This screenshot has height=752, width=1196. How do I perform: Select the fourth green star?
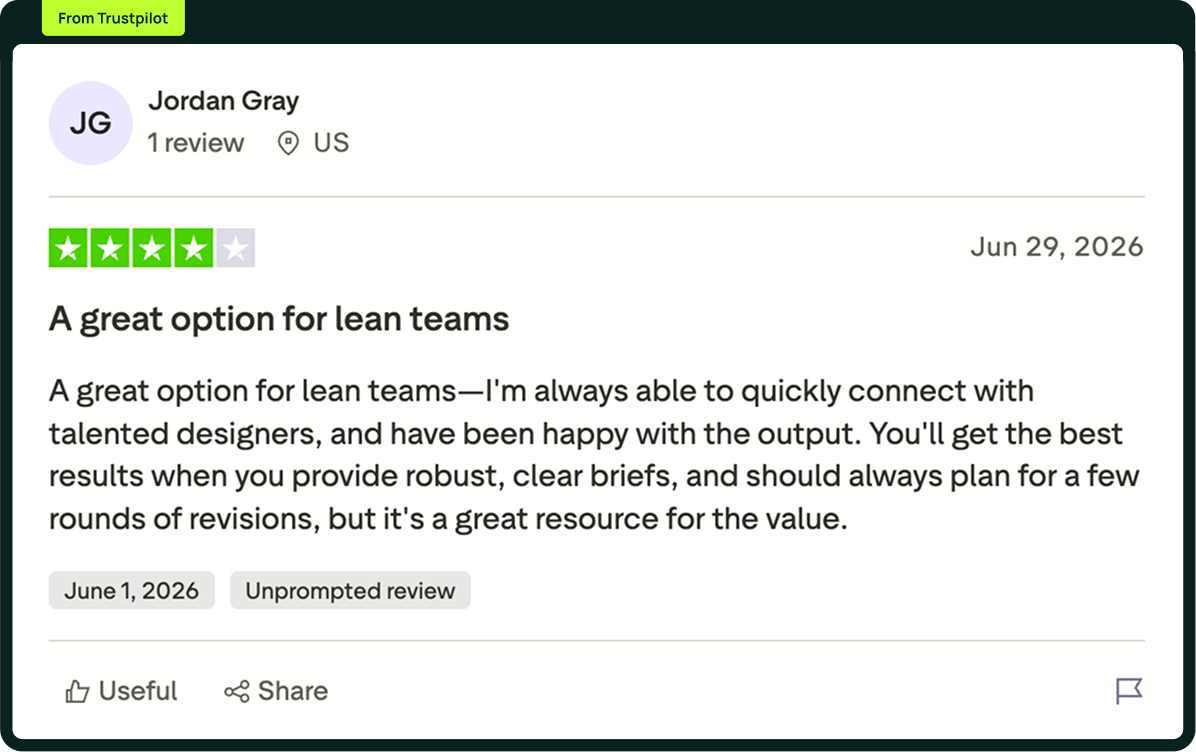(194, 248)
